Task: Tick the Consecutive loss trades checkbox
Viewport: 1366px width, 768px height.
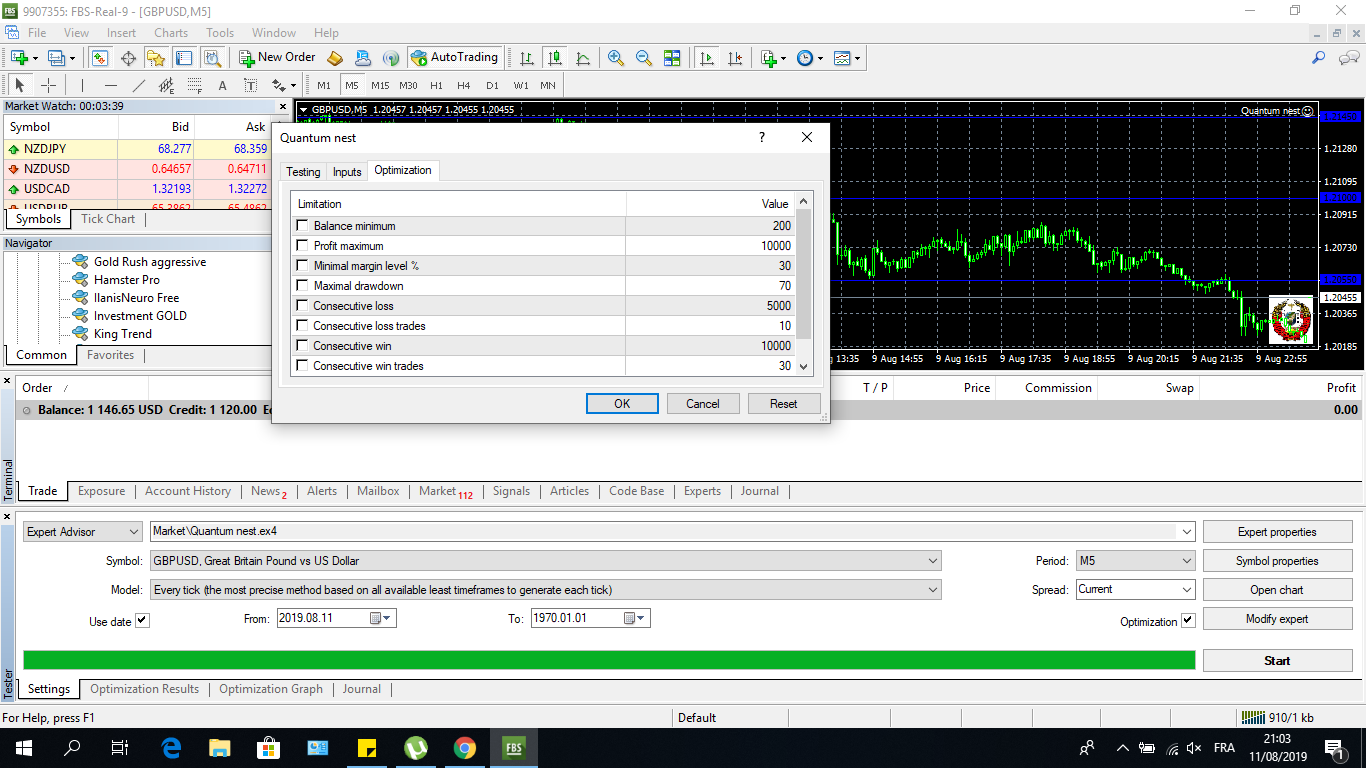Action: (302, 326)
